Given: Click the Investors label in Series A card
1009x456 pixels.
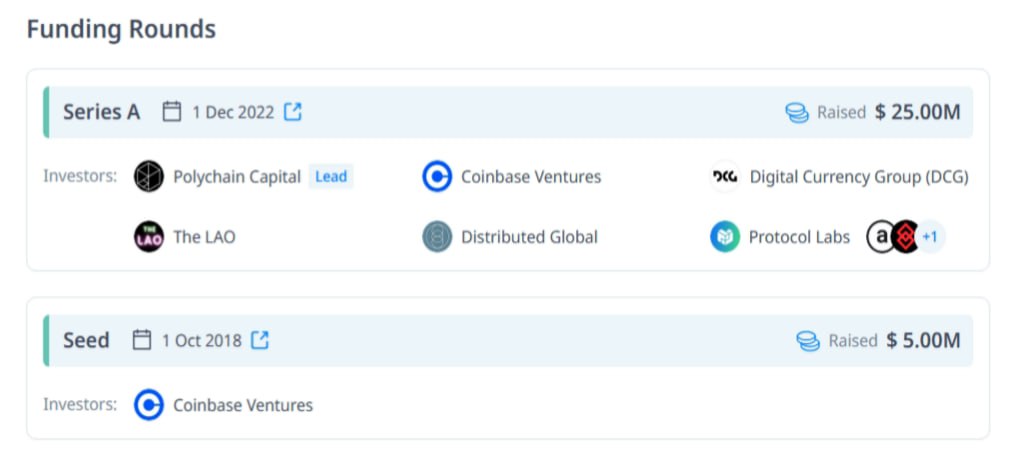Looking at the screenshot, I should (x=80, y=176).
